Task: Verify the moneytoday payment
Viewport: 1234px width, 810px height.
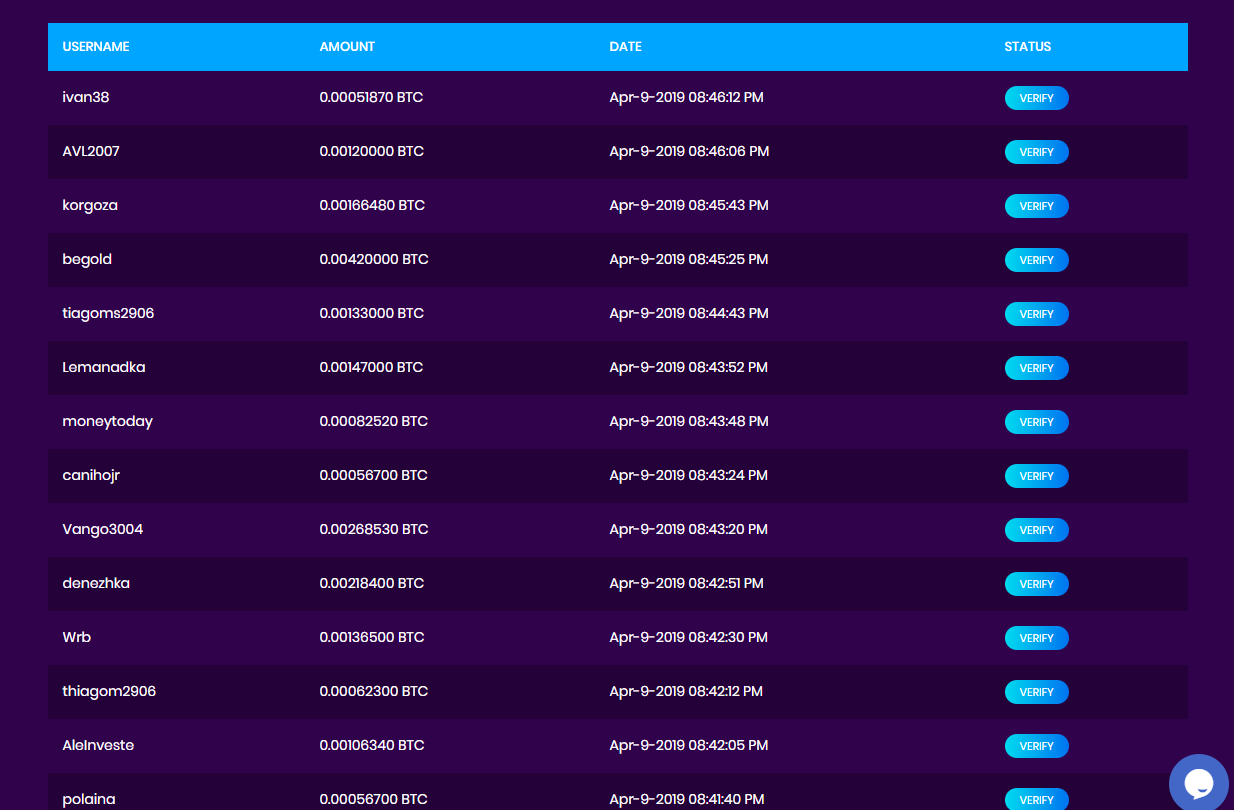Action: click(x=1036, y=422)
